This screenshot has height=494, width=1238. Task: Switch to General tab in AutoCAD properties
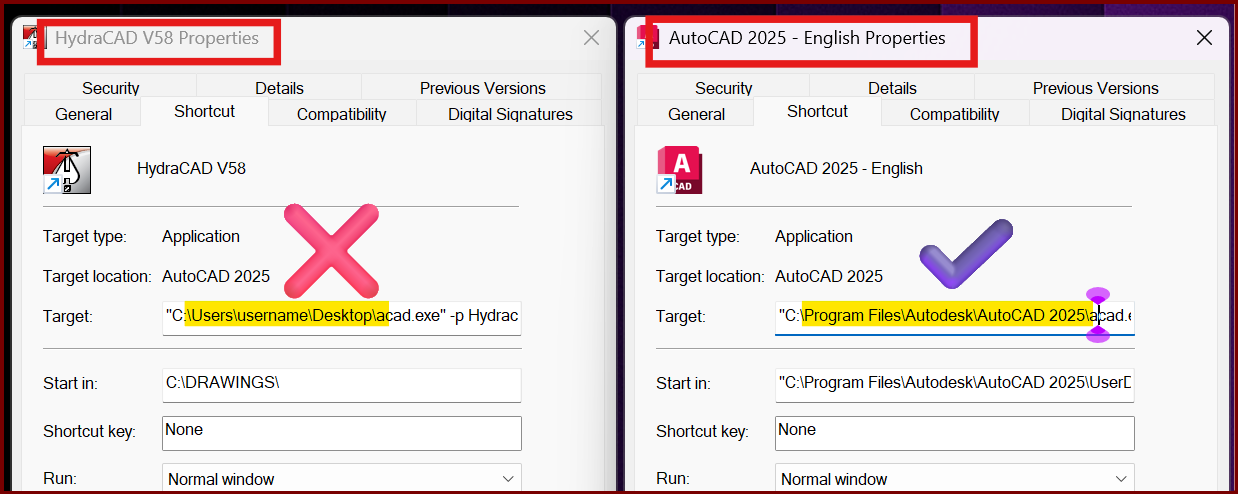coord(696,114)
